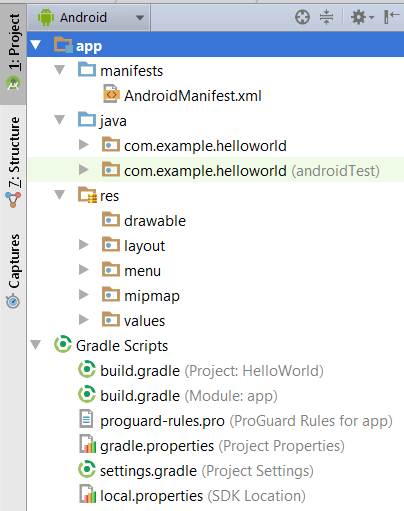
Task: Click the Collapse All icon in the toolbar
Action: tap(326, 17)
